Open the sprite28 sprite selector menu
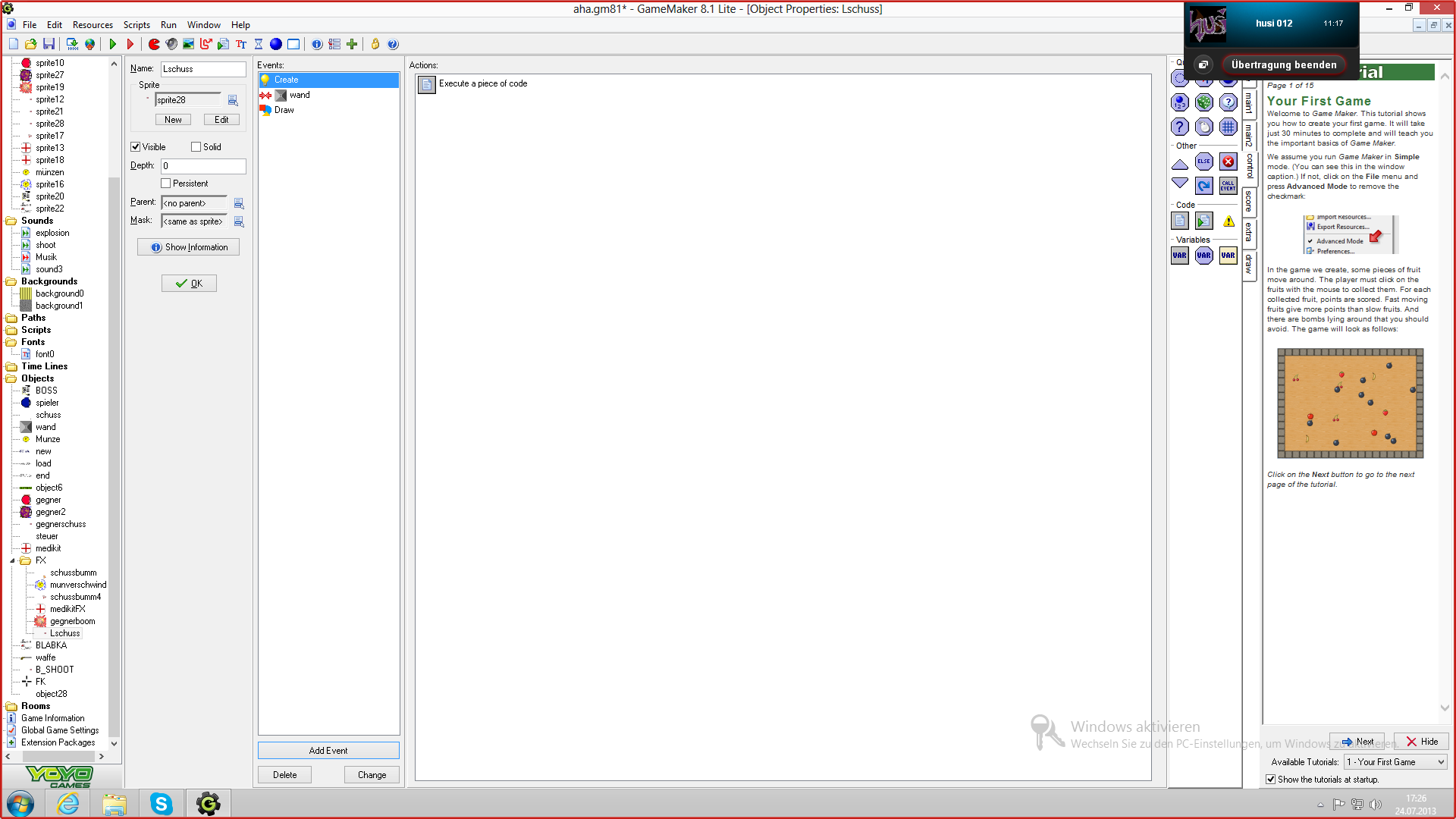This screenshot has width=1456, height=819. coord(233,100)
